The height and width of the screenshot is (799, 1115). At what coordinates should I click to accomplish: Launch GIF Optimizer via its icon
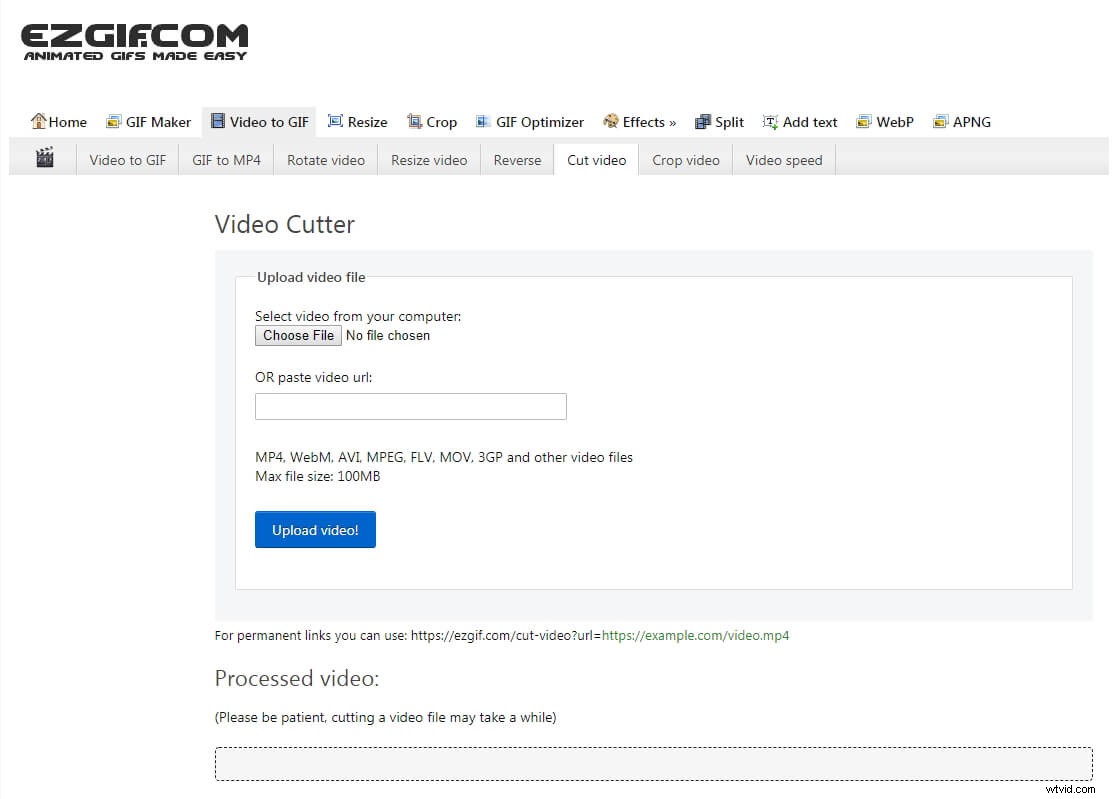[484, 121]
